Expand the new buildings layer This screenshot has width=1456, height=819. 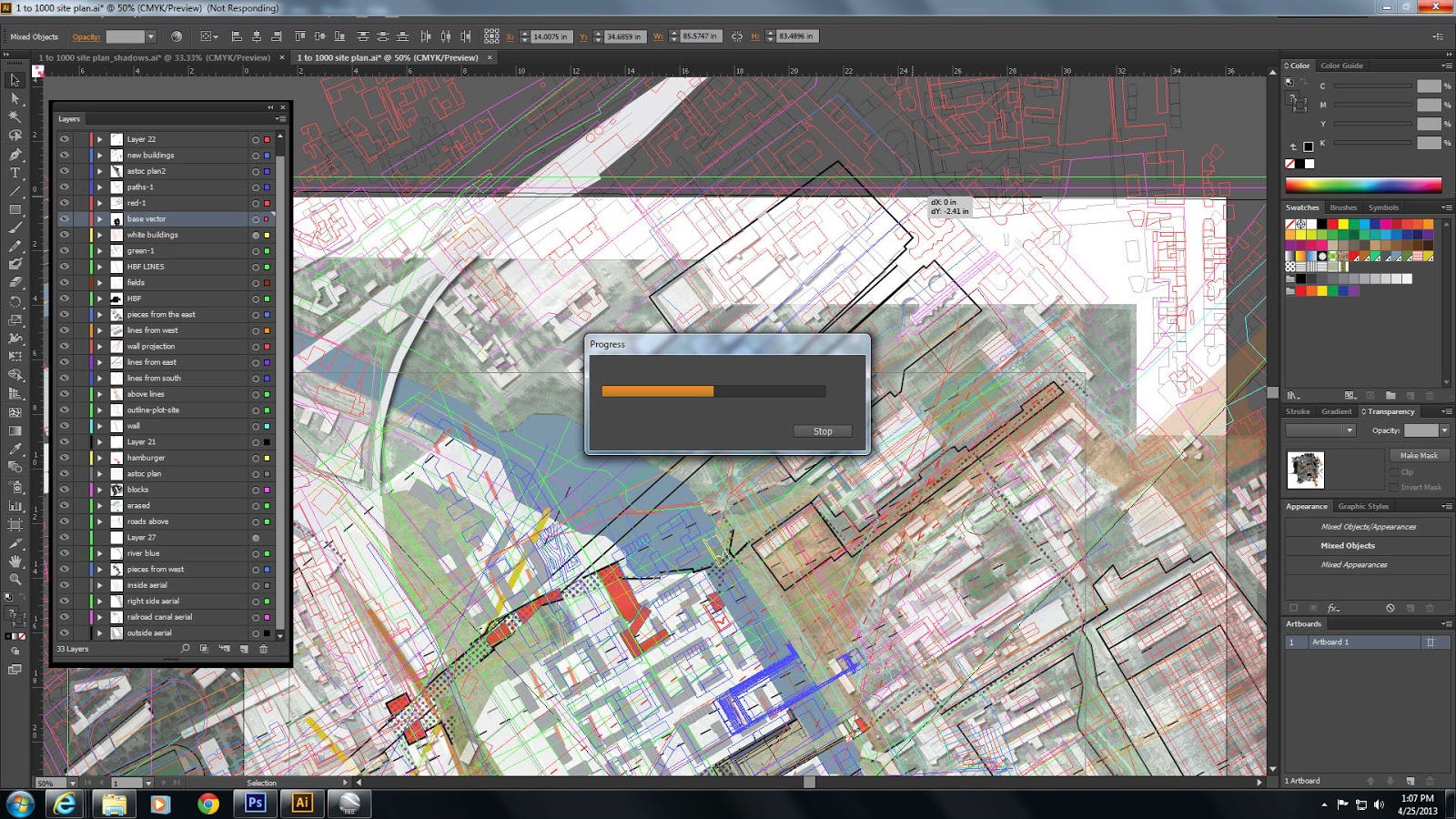coord(100,156)
